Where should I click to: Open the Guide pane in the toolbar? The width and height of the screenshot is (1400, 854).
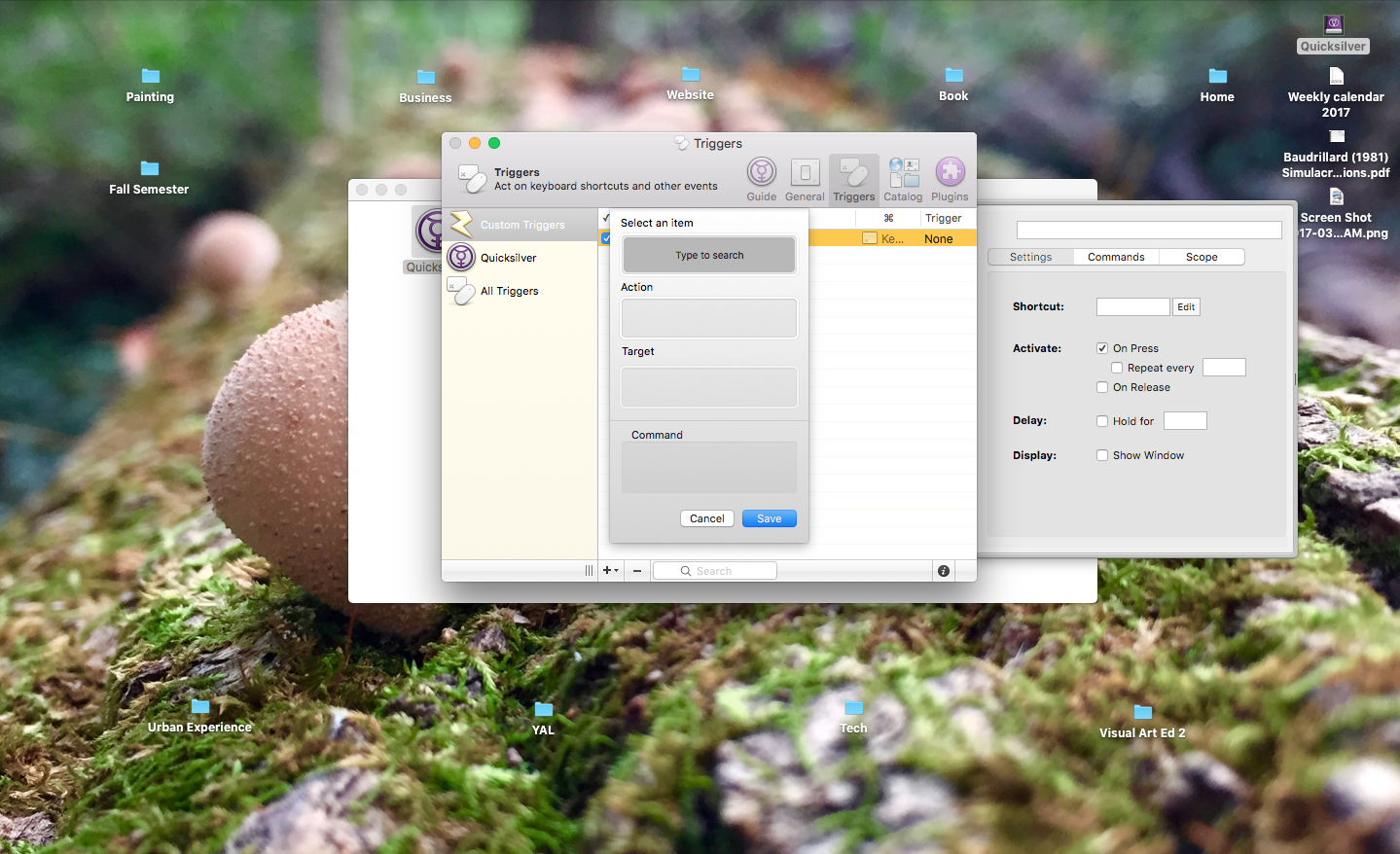tap(762, 180)
